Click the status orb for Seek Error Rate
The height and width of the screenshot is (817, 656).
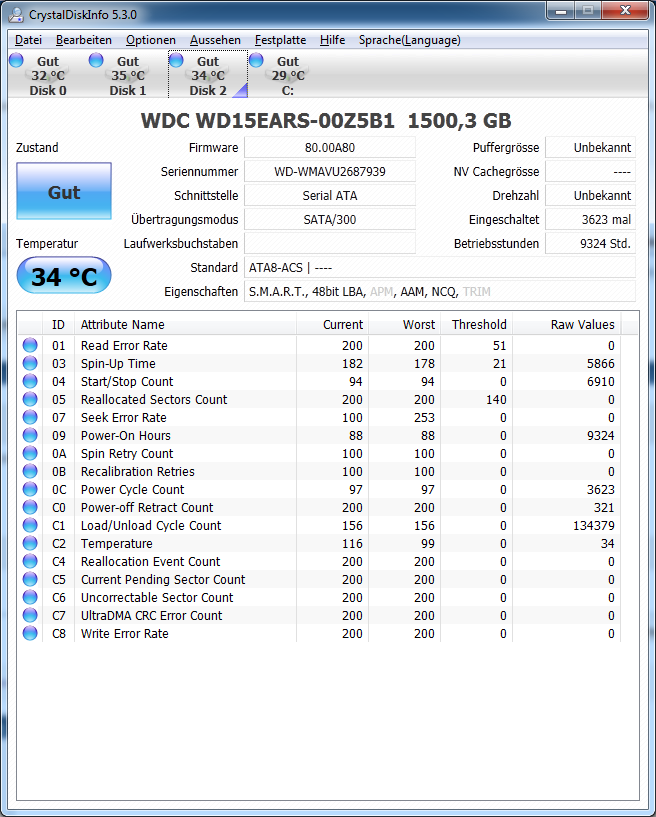pyautogui.click(x=30, y=417)
